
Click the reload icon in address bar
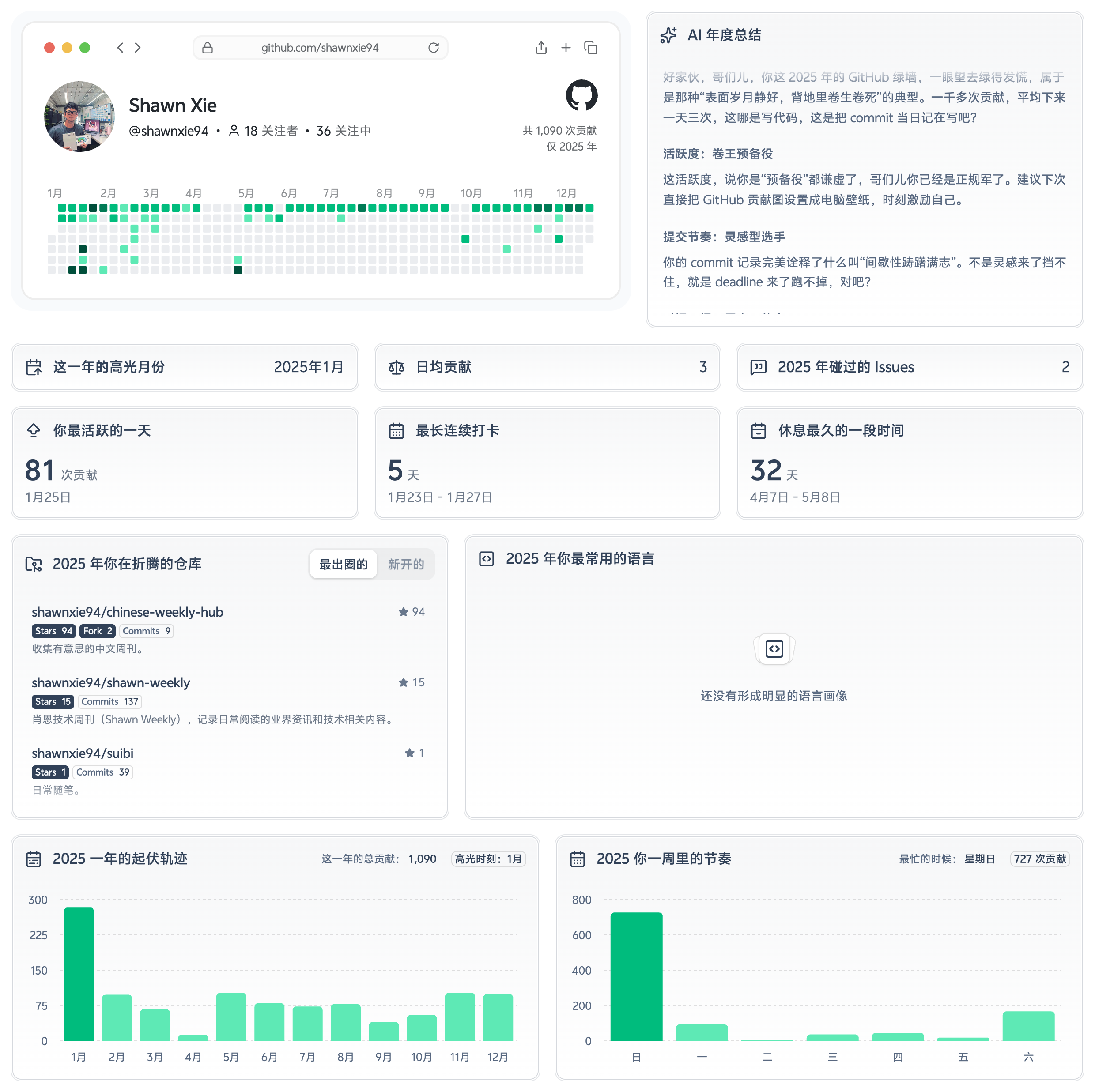pyautogui.click(x=434, y=48)
